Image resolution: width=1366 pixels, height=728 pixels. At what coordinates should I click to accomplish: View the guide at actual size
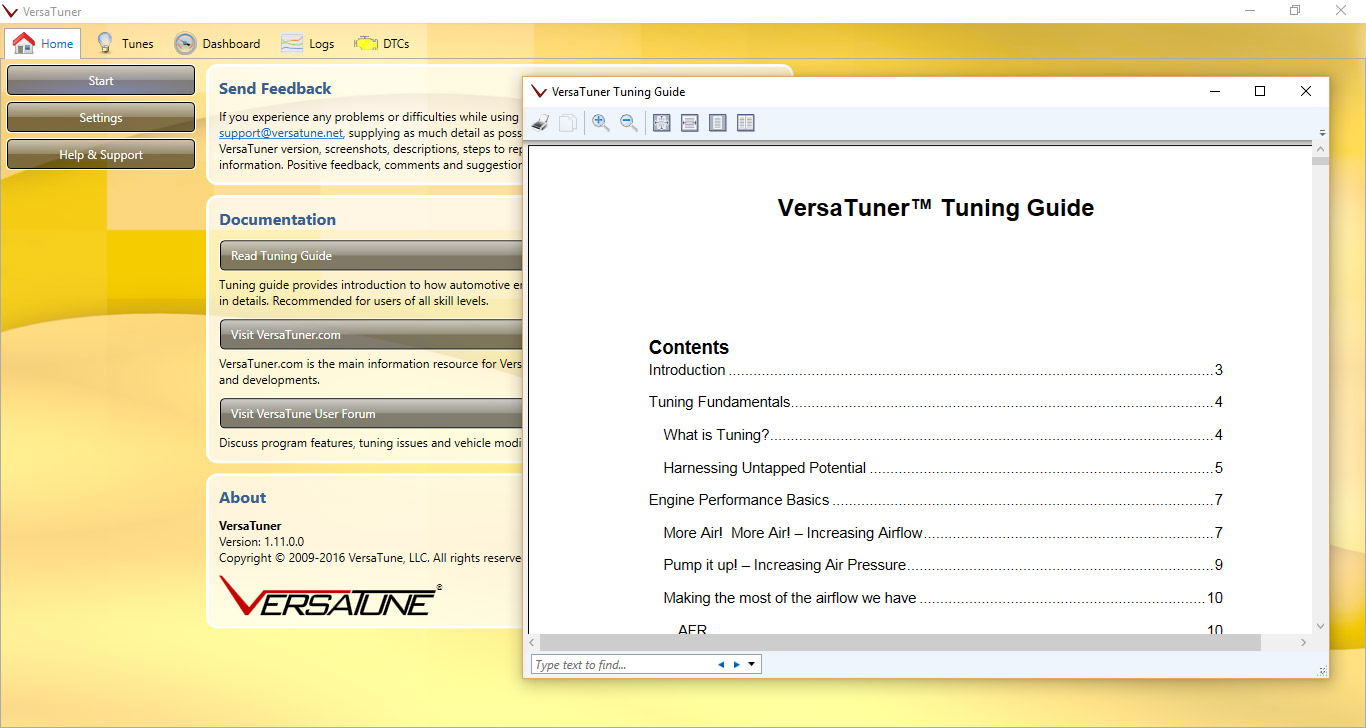coord(661,123)
